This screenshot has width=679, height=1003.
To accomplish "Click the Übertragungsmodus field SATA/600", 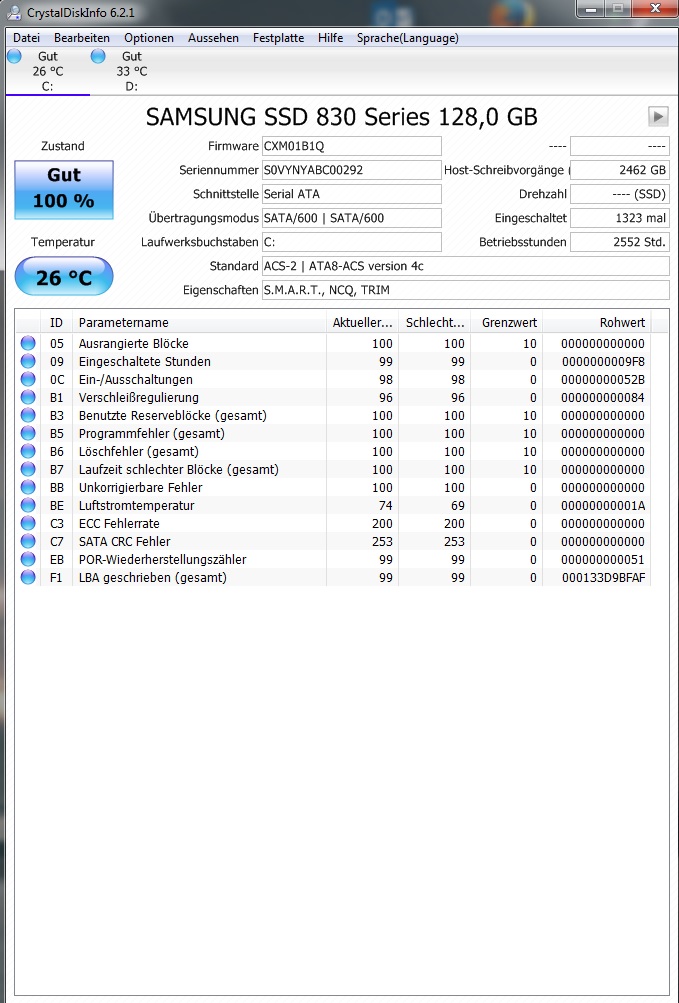I will 351,218.
